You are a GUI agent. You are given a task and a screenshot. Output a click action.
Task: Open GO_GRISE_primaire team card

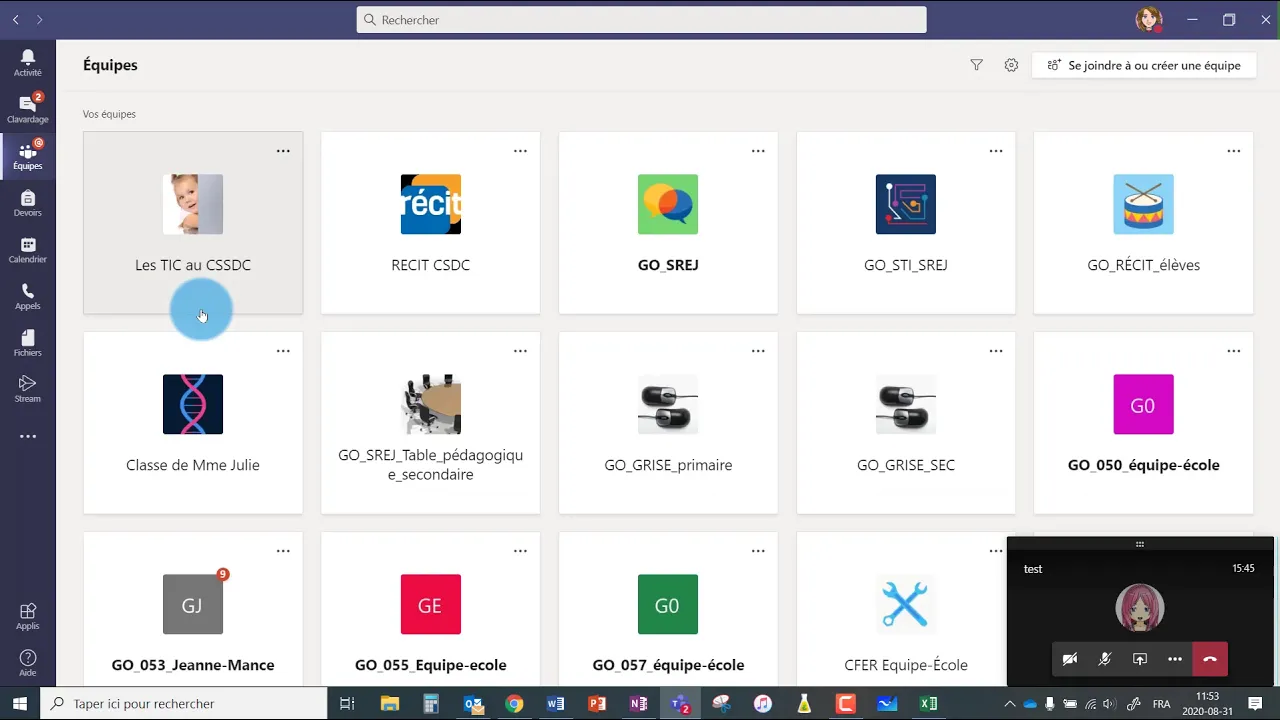(668, 423)
